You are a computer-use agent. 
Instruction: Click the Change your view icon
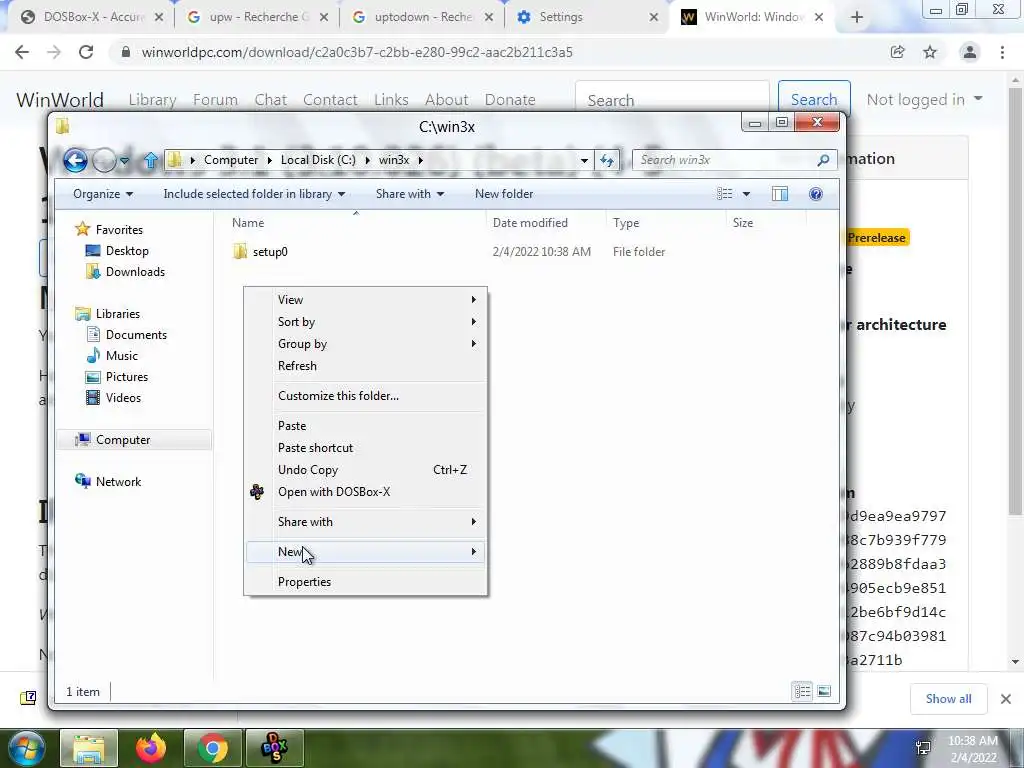pos(724,194)
